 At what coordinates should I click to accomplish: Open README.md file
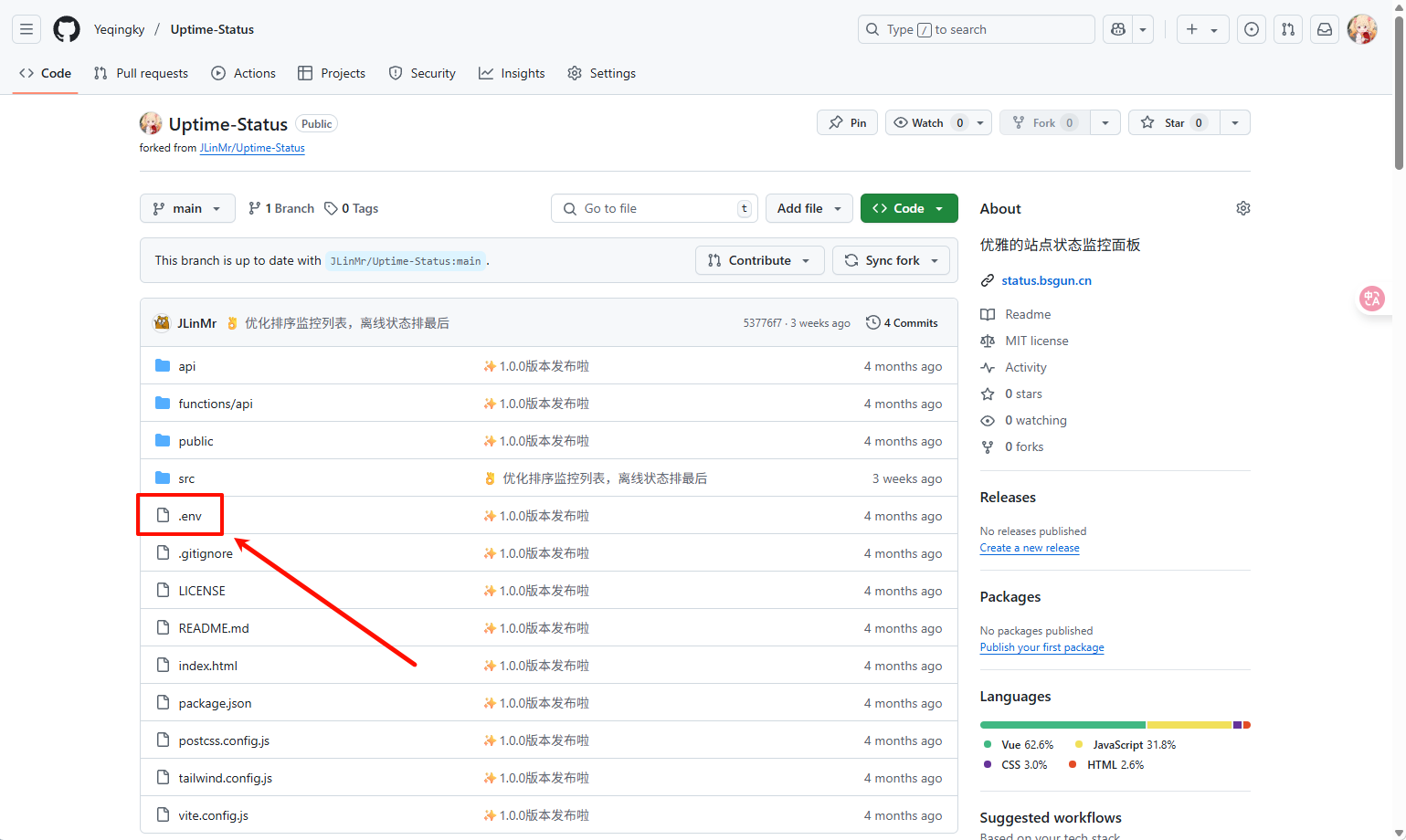click(x=214, y=628)
